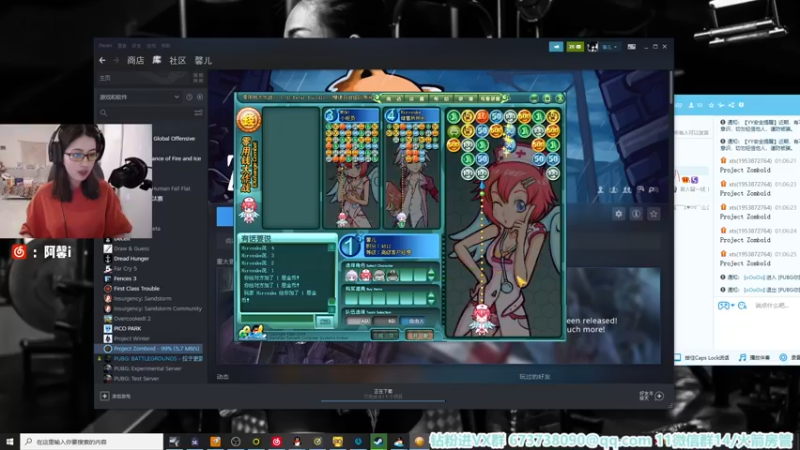Open game settings gear on Steam page
This screenshot has height=450, width=800.
point(618,214)
